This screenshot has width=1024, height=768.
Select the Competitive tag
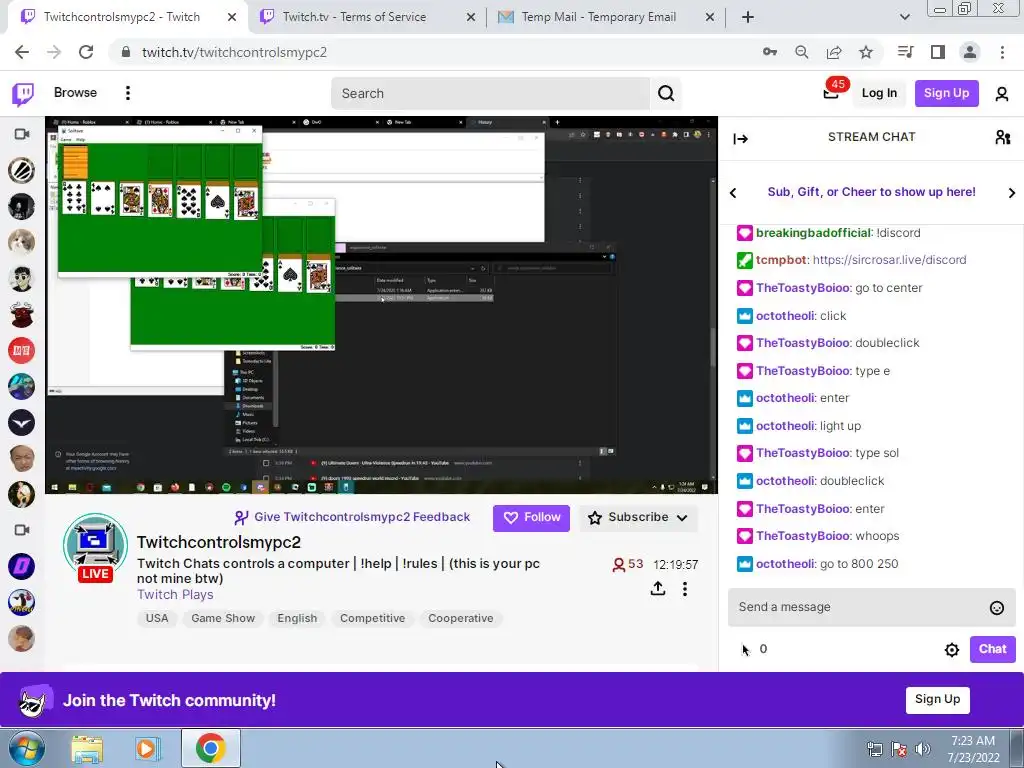click(372, 618)
